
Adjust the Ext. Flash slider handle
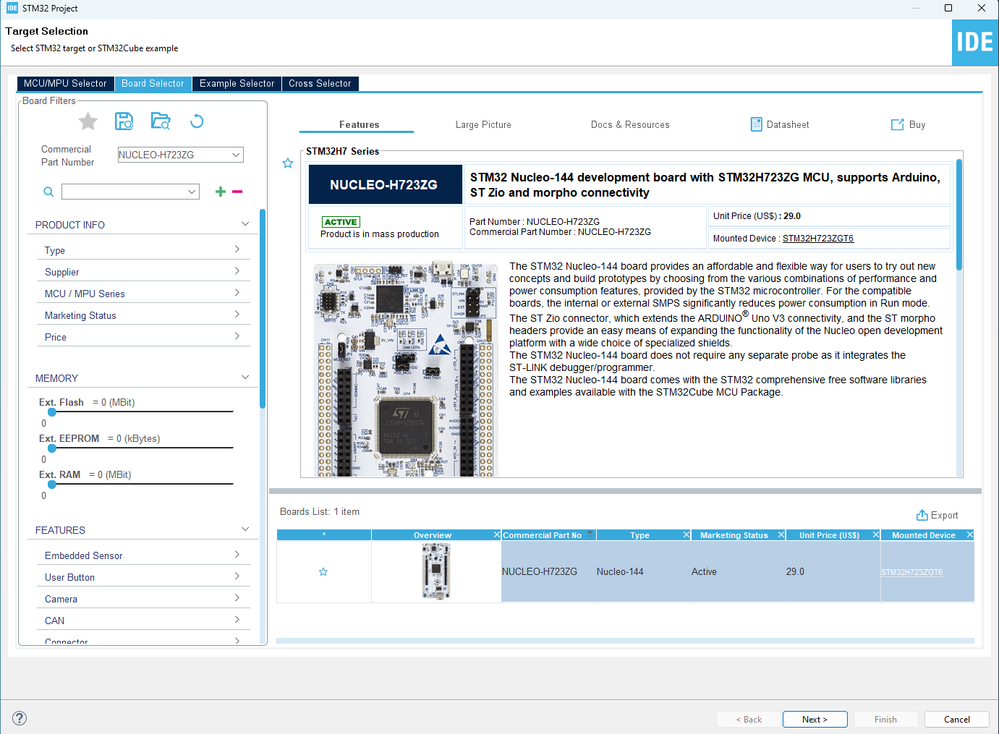pyautogui.click(x=52, y=412)
